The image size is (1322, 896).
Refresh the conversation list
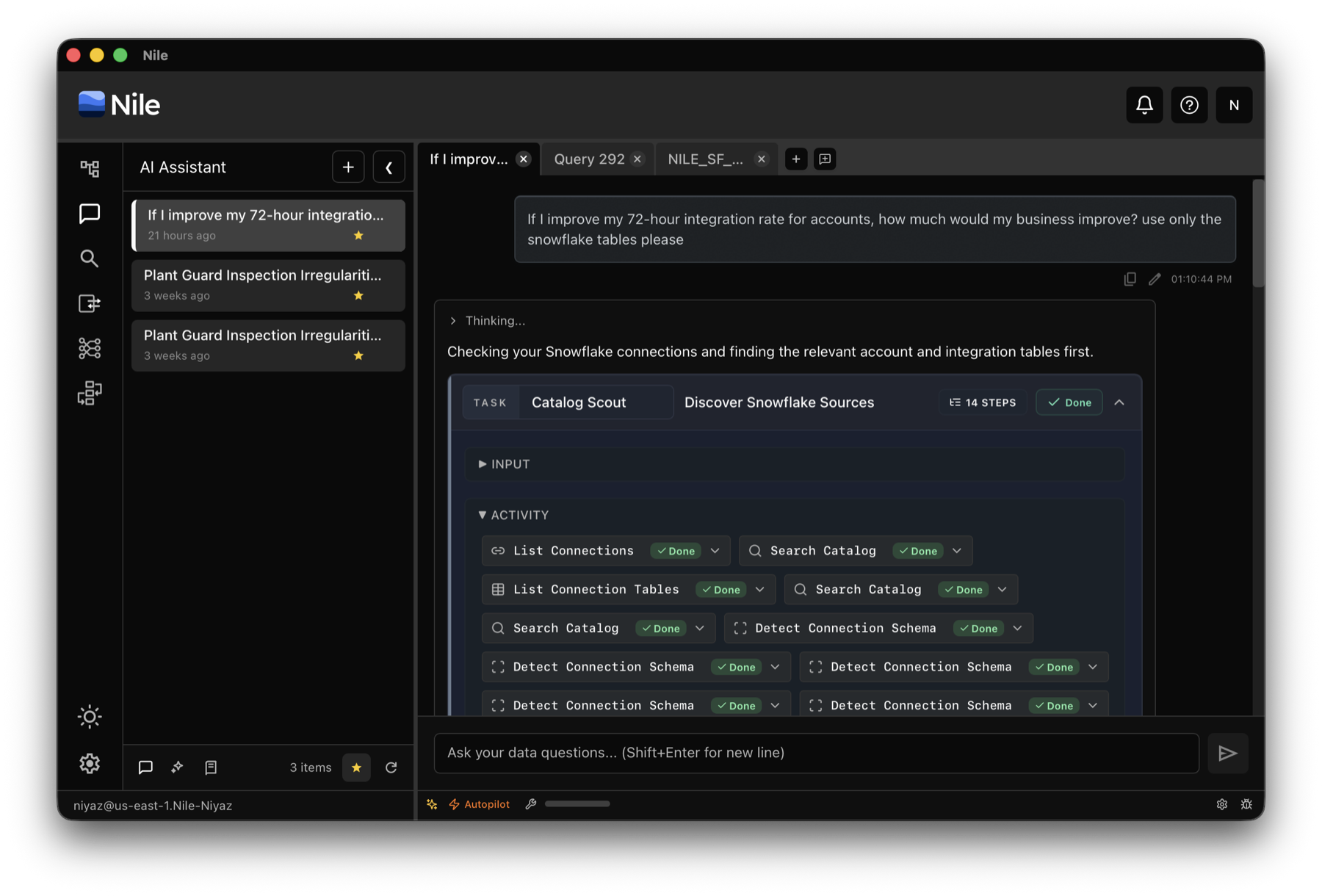(391, 767)
